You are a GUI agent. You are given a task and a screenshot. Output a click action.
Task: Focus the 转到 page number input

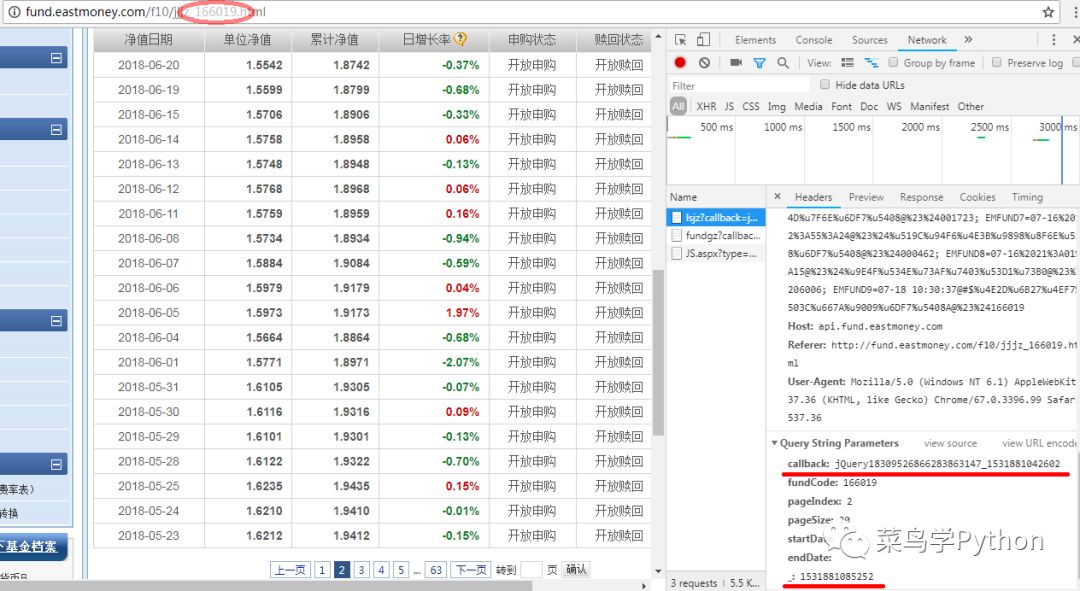click(531, 570)
